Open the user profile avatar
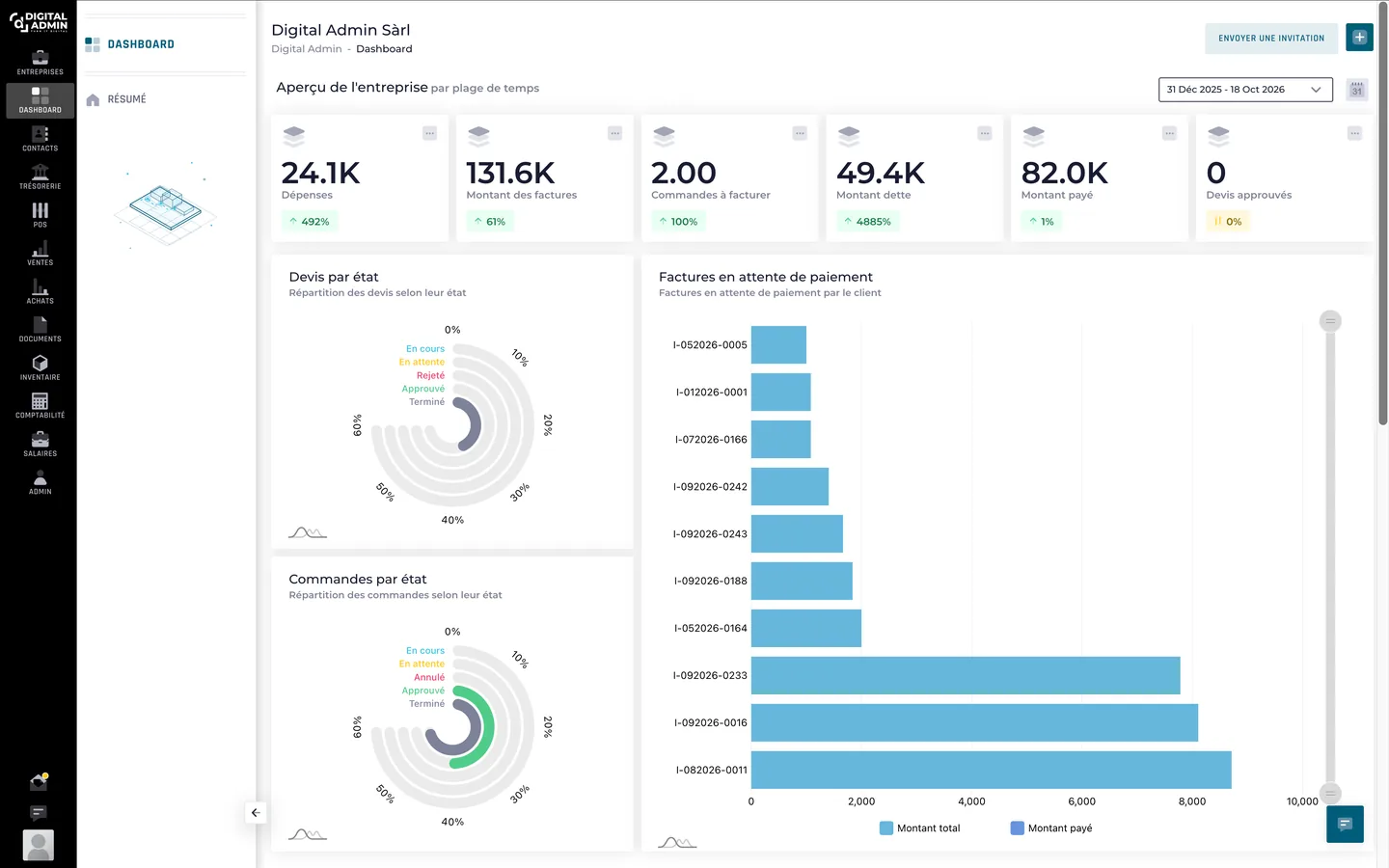This screenshot has height=868, width=1389. point(39,846)
